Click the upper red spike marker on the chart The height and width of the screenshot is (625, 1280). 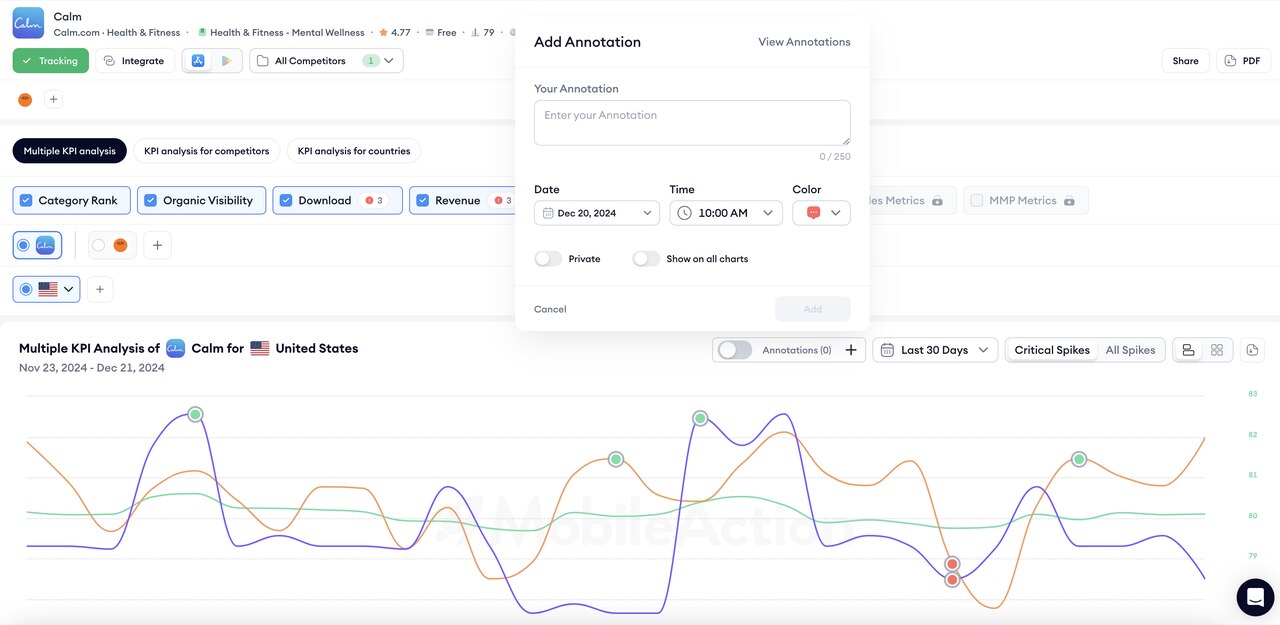click(x=952, y=564)
